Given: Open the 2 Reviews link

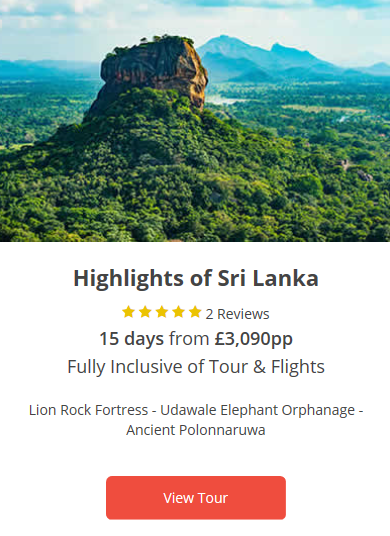Looking at the screenshot, I should pos(237,314).
